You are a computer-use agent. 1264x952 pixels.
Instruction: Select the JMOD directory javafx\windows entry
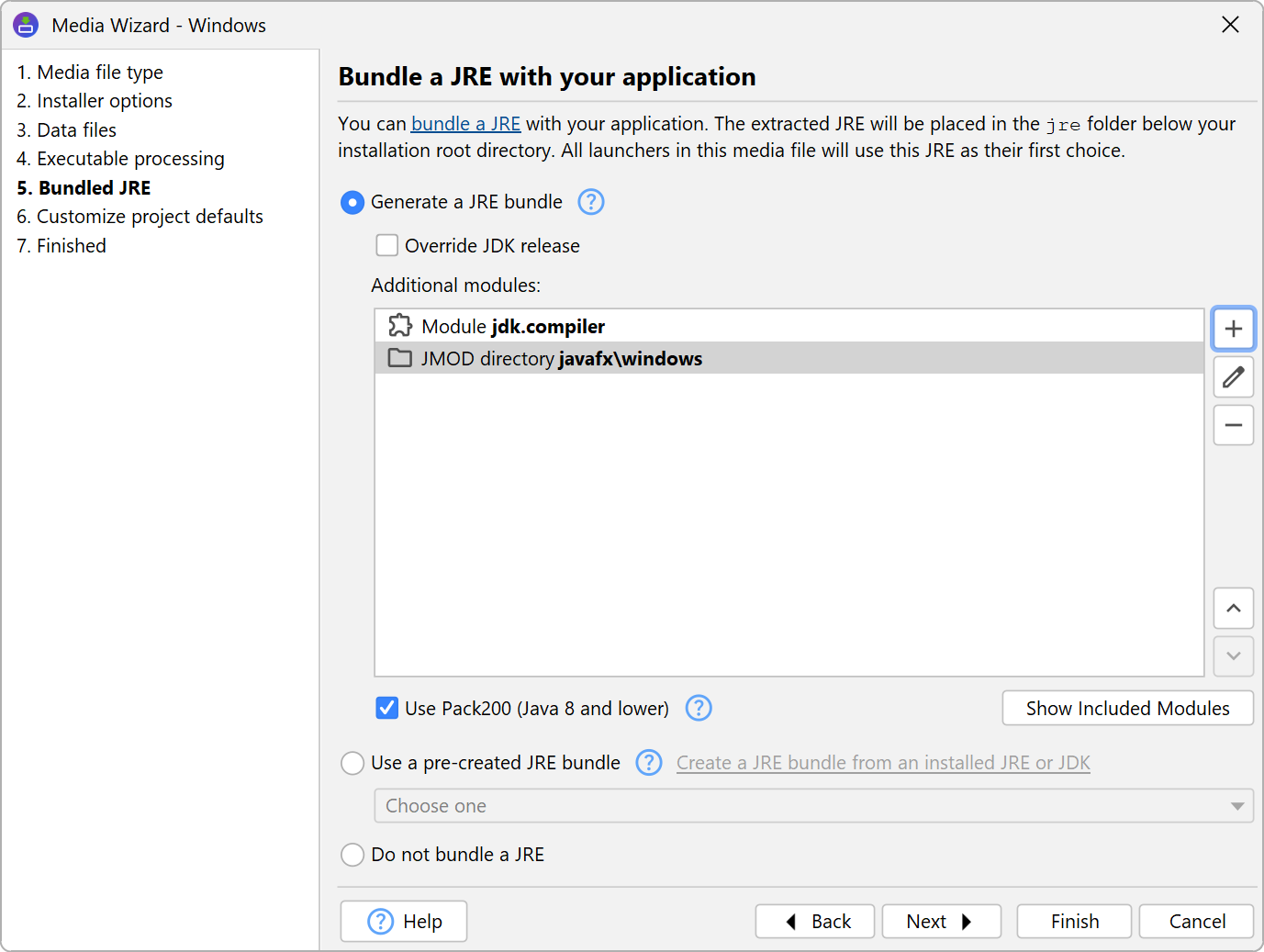561,359
